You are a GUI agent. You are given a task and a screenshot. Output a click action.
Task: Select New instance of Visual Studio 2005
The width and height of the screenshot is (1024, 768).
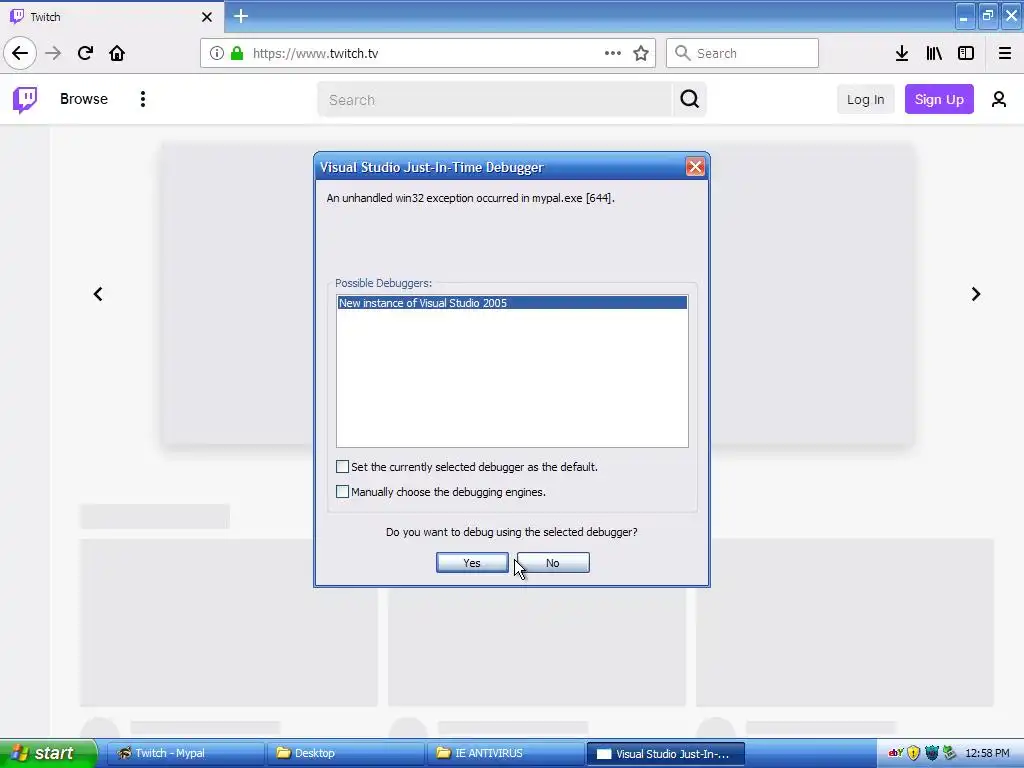coord(512,302)
